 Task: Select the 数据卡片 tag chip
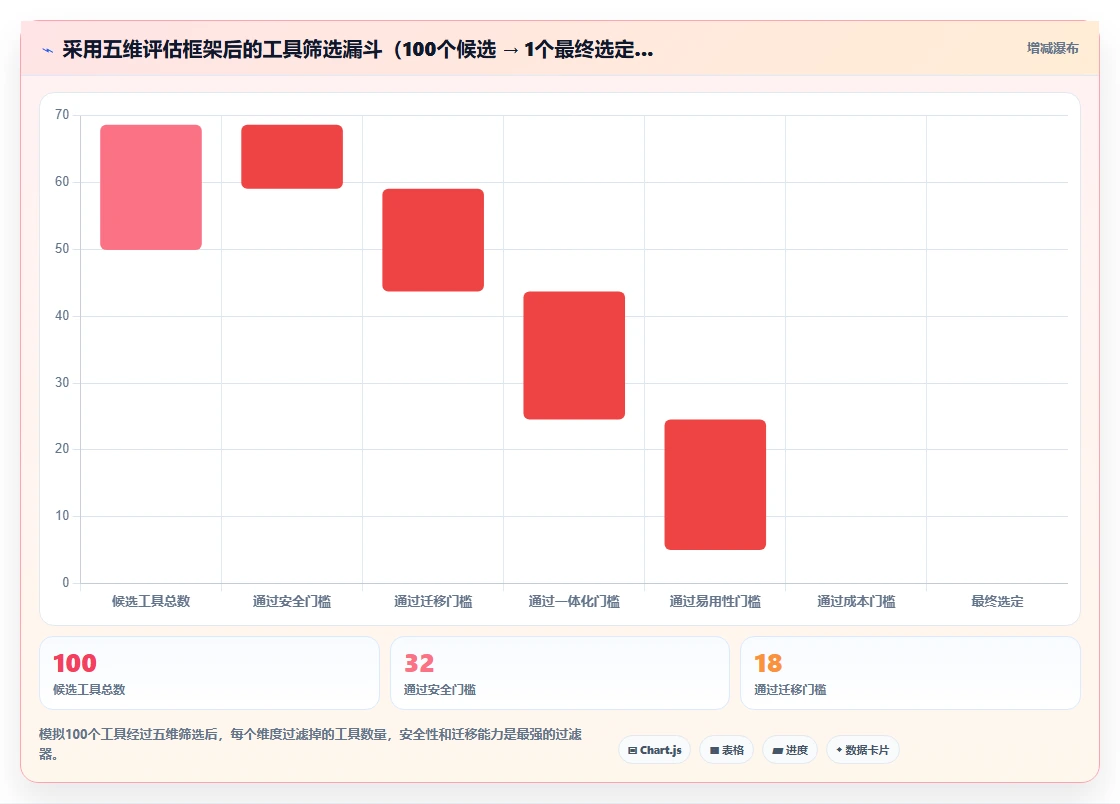[863, 750]
